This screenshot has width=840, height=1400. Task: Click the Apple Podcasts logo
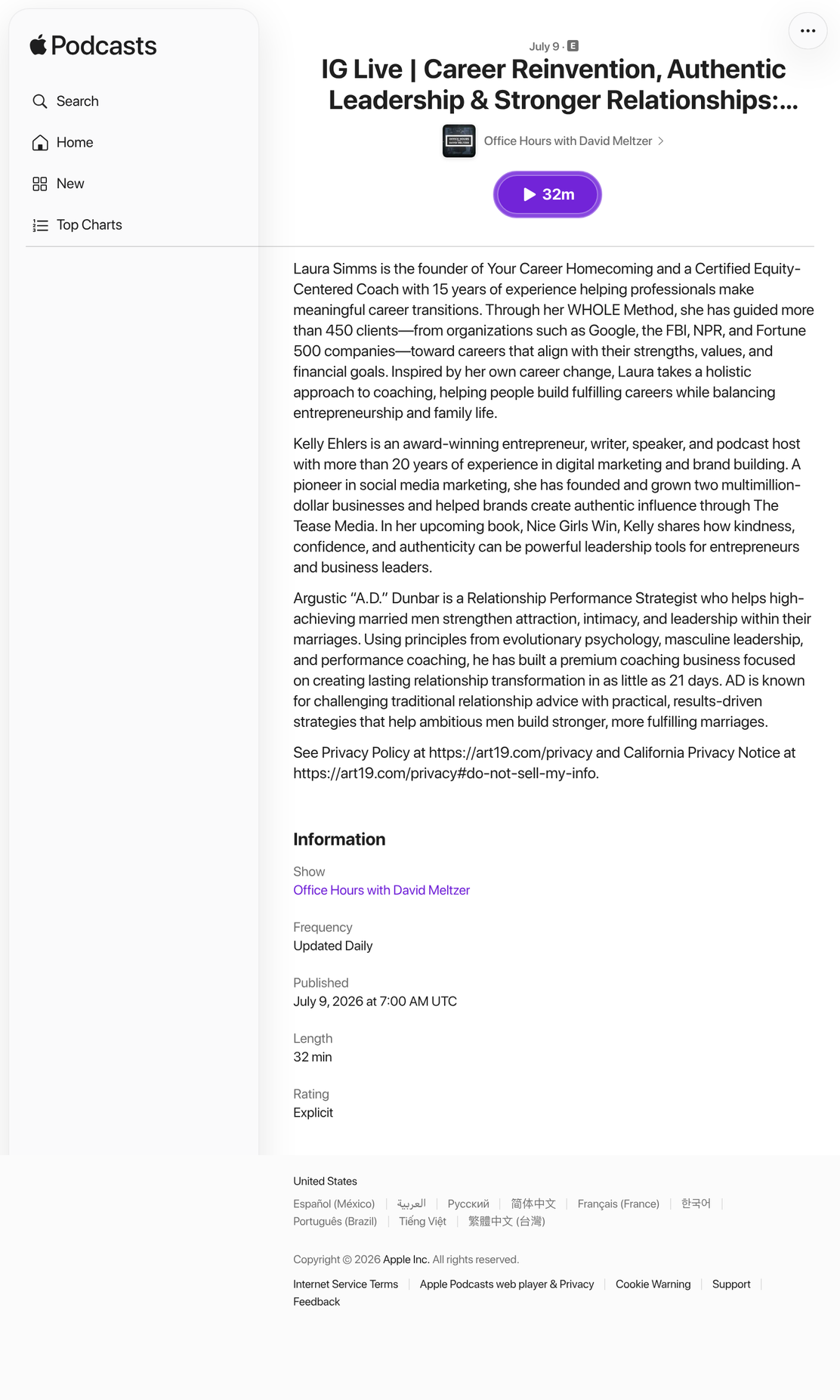click(93, 45)
